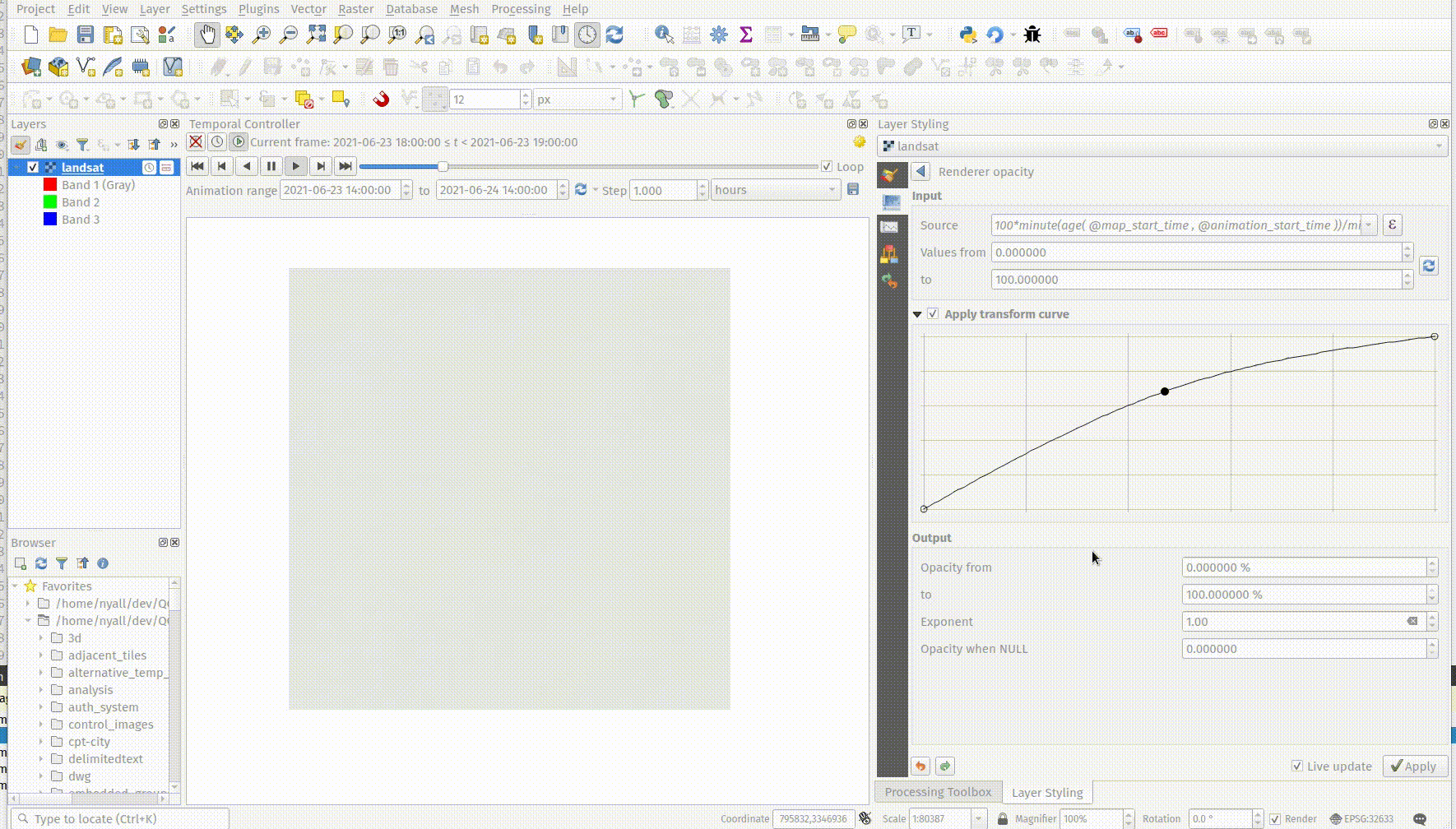
Task: Toggle the Loop checkbox
Action: 827,166
